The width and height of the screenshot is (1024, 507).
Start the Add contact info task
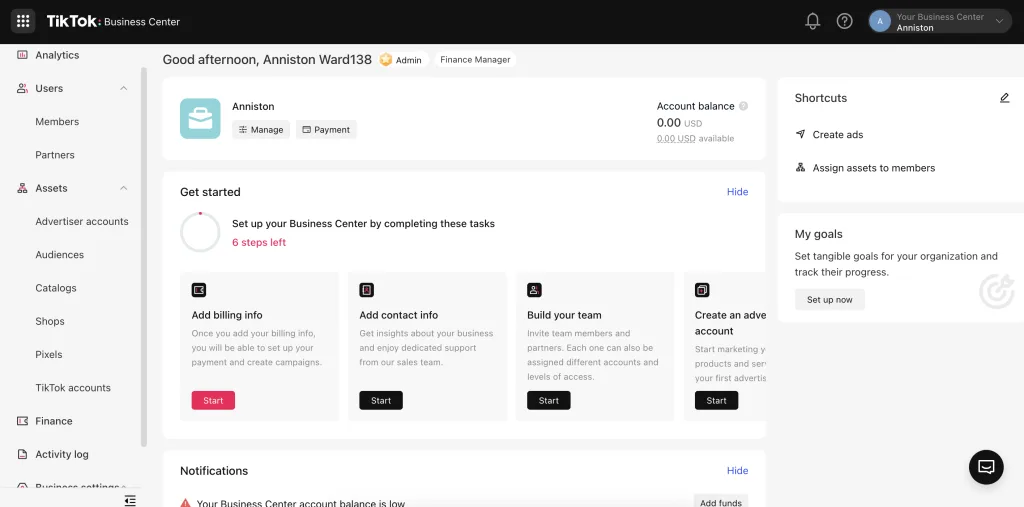(x=381, y=401)
